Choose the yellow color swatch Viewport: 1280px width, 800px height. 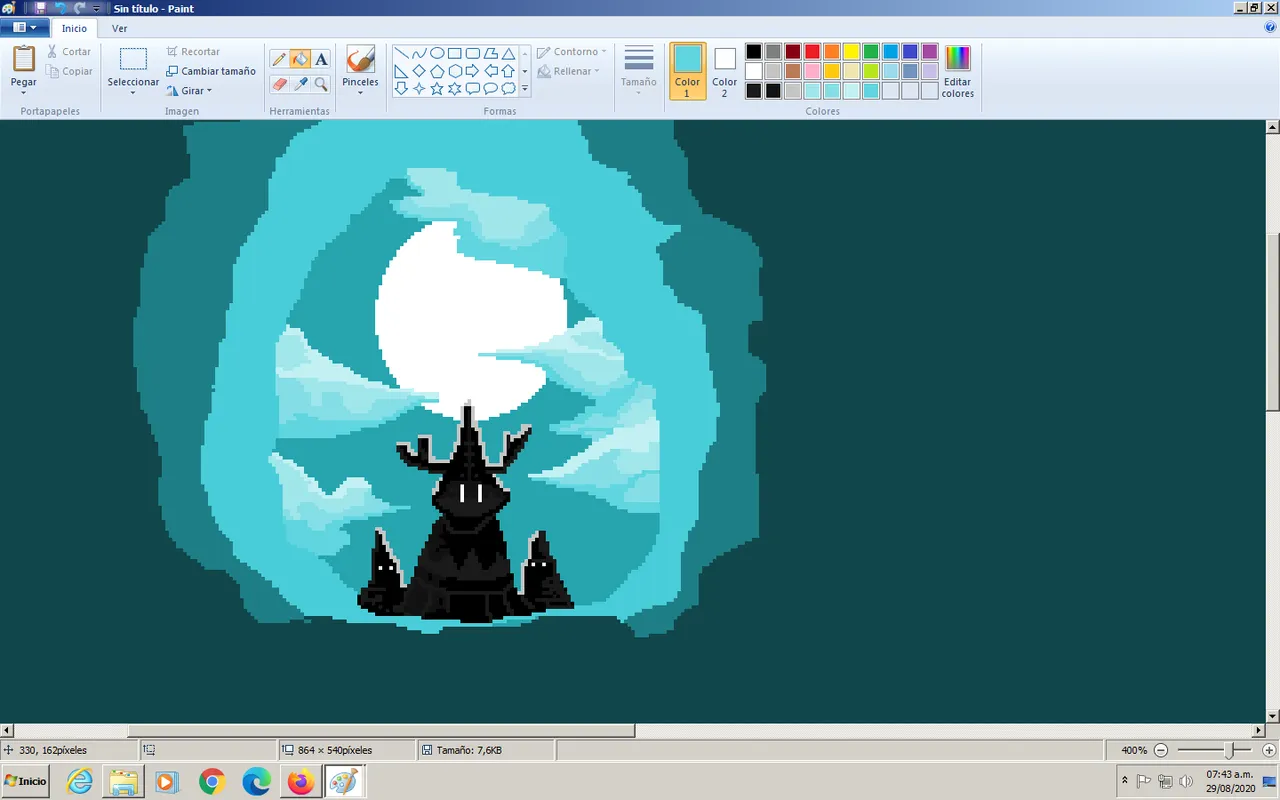[851, 52]
